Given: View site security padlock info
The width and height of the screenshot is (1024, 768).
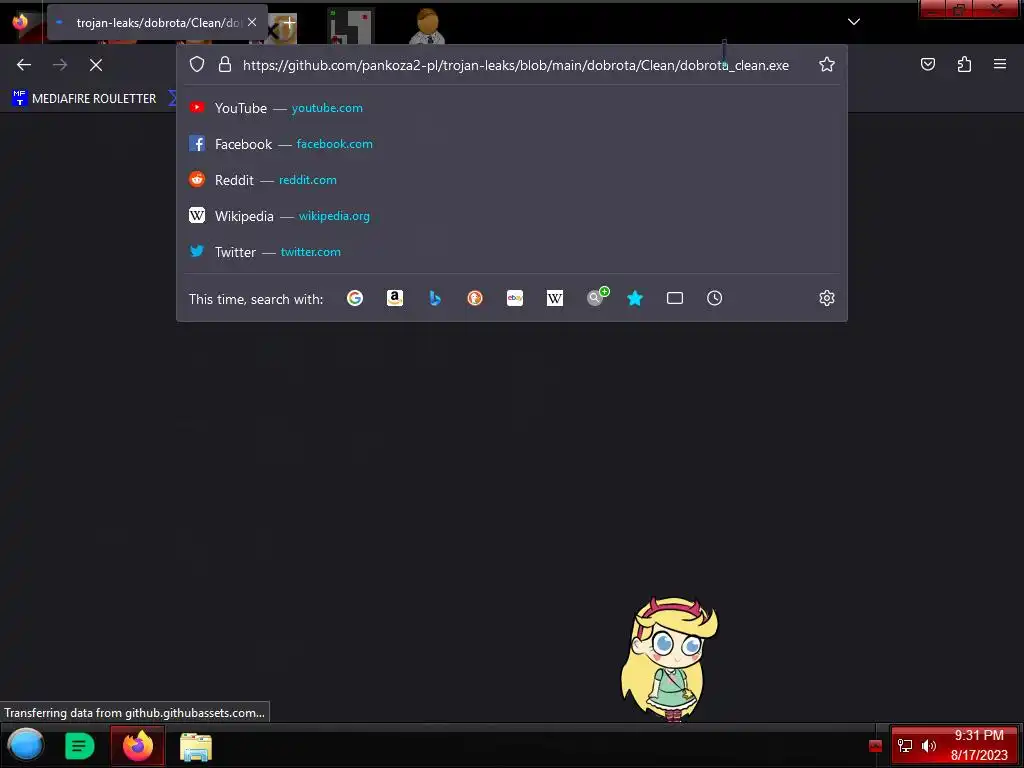Looking at the screenshot, I should point(225,64).
